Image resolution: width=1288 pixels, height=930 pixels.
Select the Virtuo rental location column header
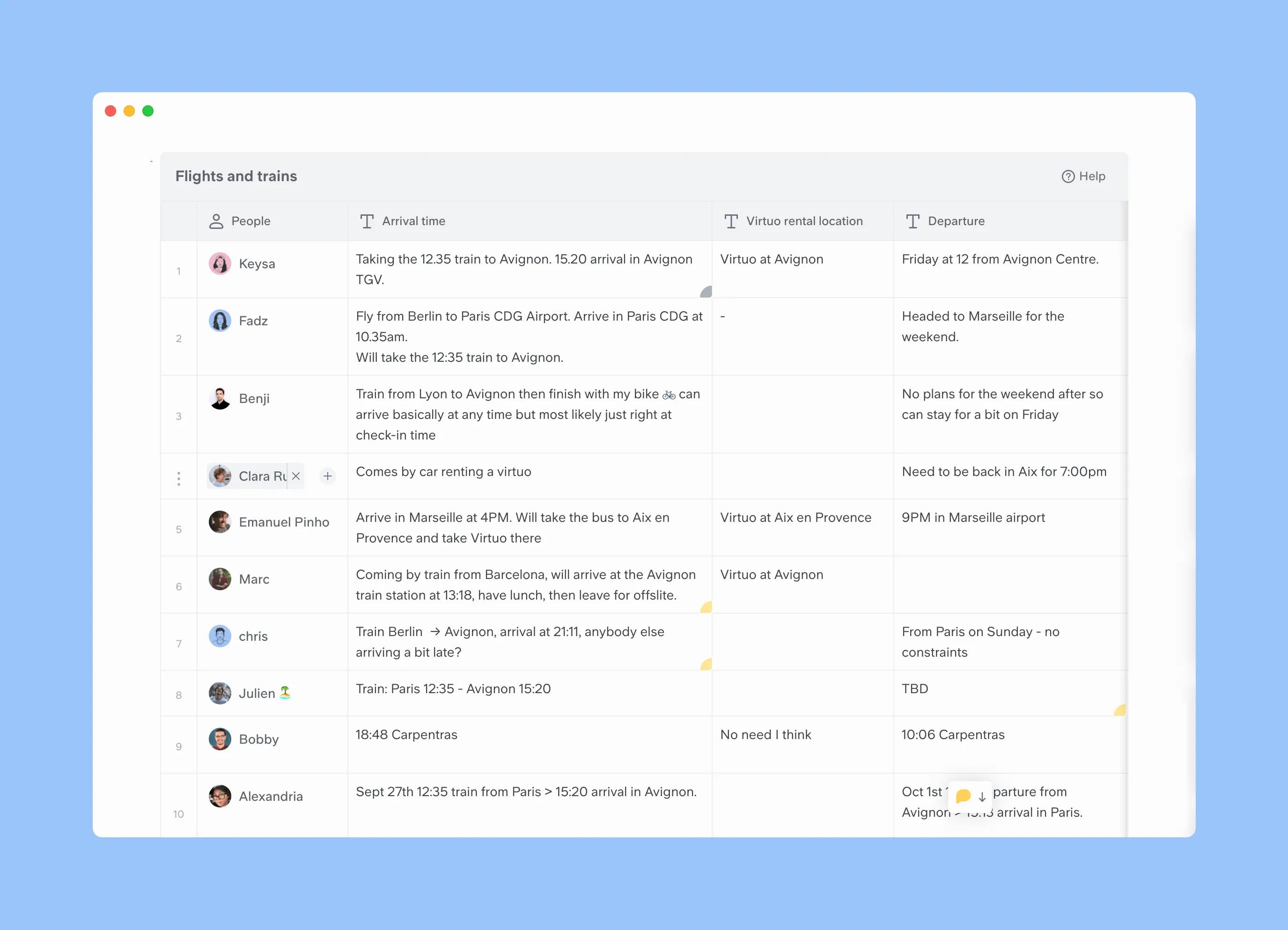[802, 221]
